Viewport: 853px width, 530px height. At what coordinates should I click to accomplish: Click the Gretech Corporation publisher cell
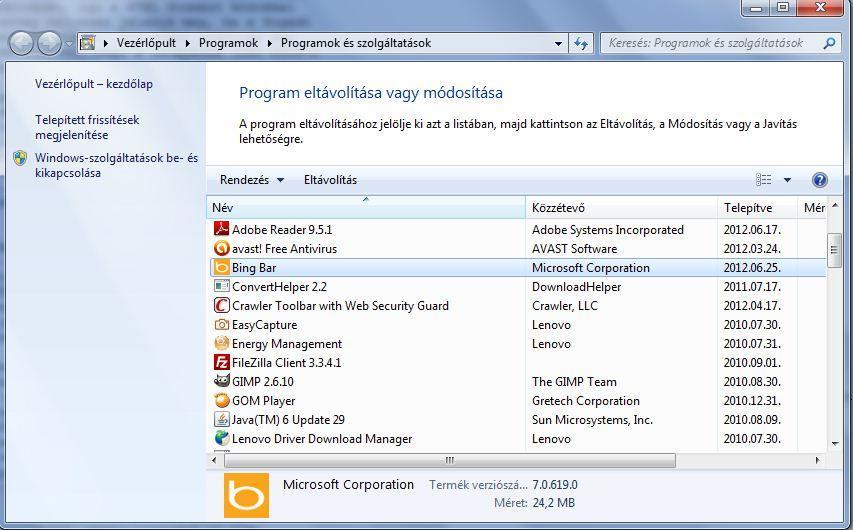click(x=586, y=400)
